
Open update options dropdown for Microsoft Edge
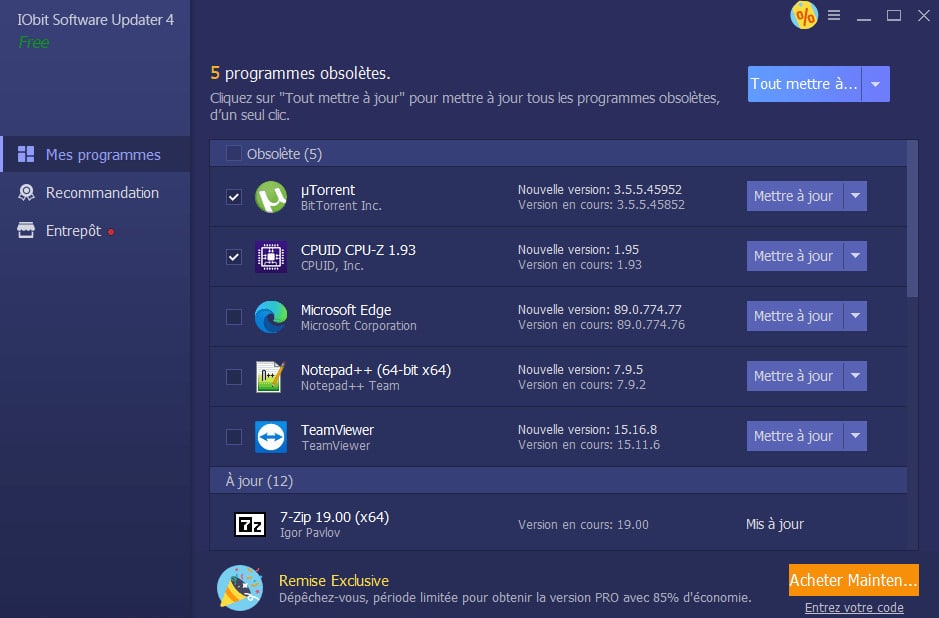(855, 316)
